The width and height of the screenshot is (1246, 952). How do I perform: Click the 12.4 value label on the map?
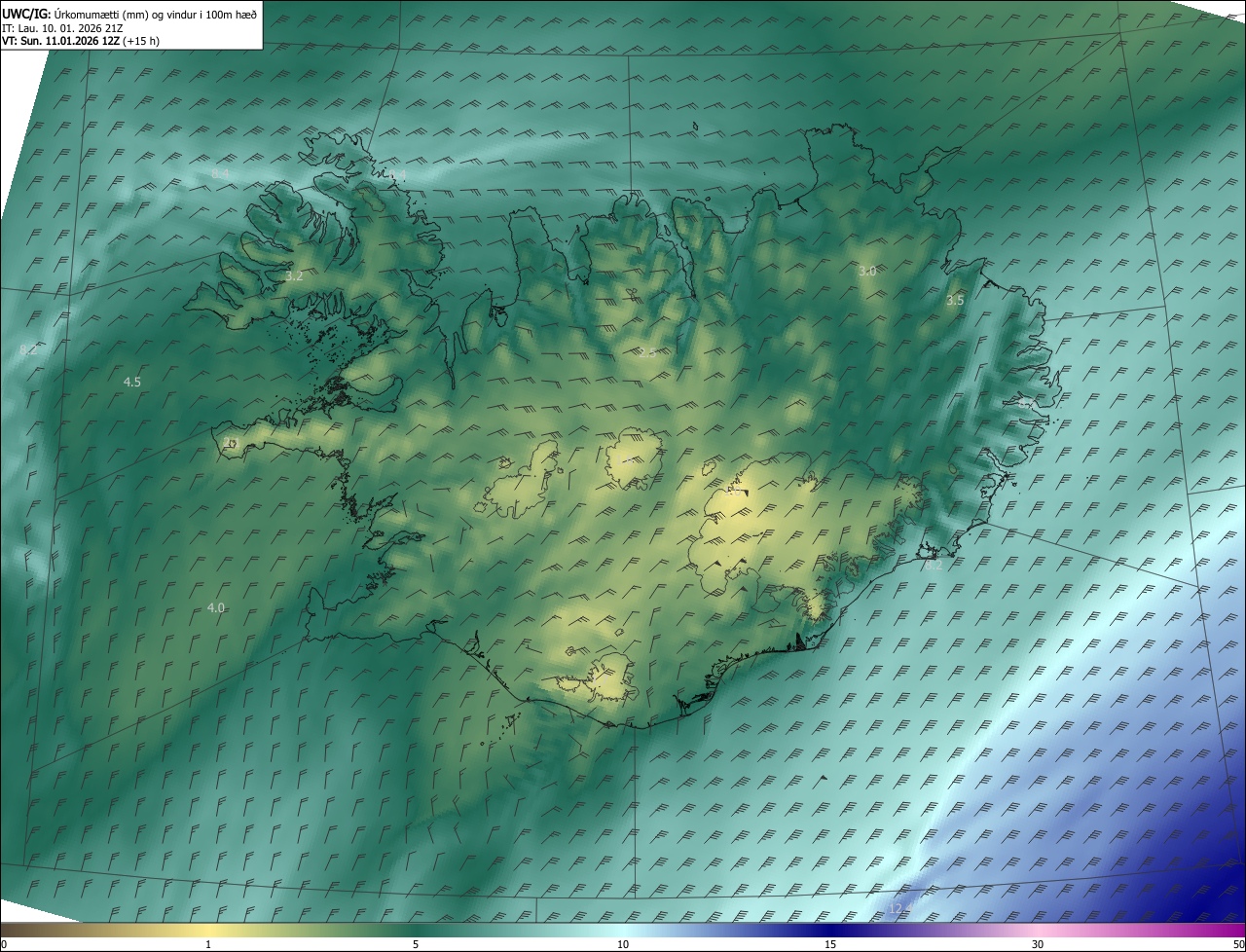(900, 908)
